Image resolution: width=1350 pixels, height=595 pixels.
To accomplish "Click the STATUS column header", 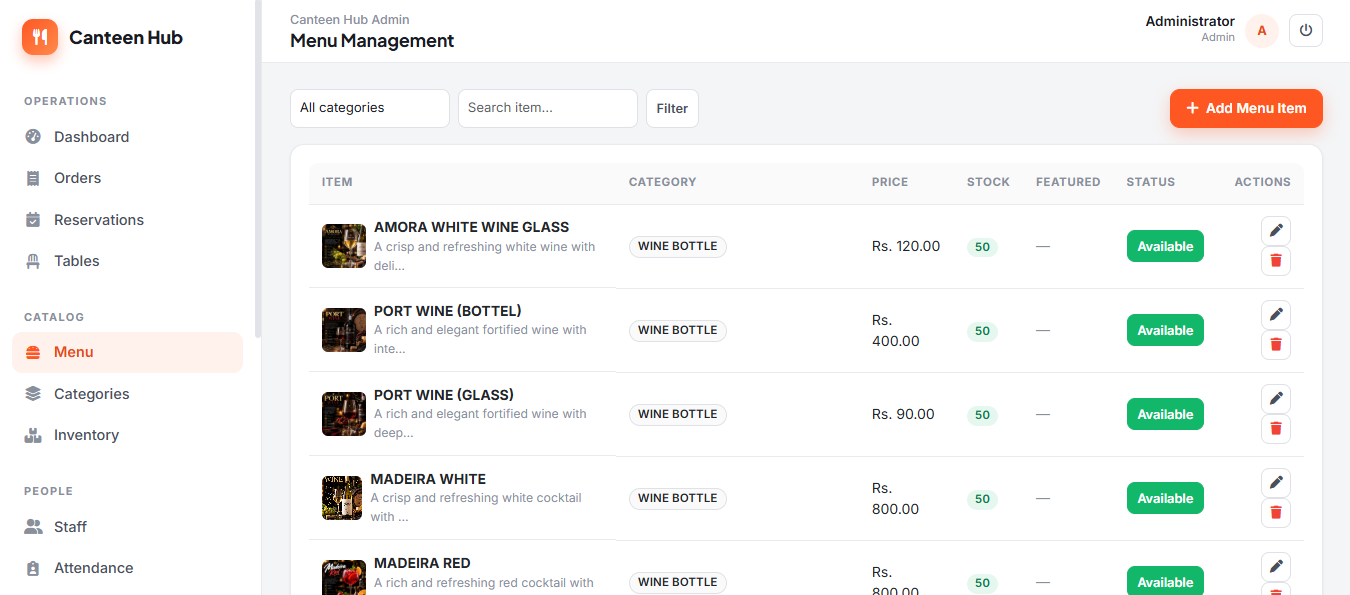I will point(1151,182).
